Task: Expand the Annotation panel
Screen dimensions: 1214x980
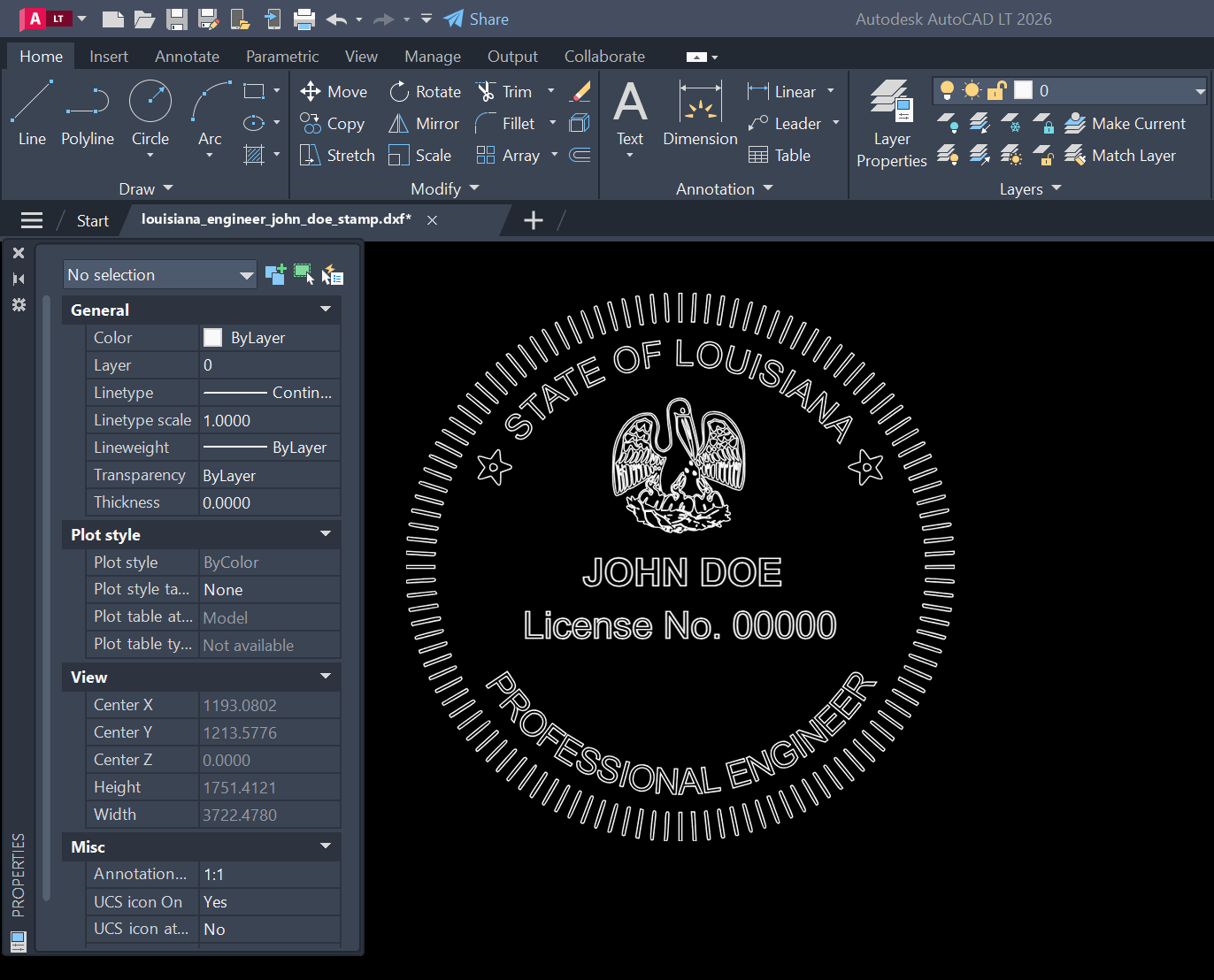Action: [x=725, y=188]
